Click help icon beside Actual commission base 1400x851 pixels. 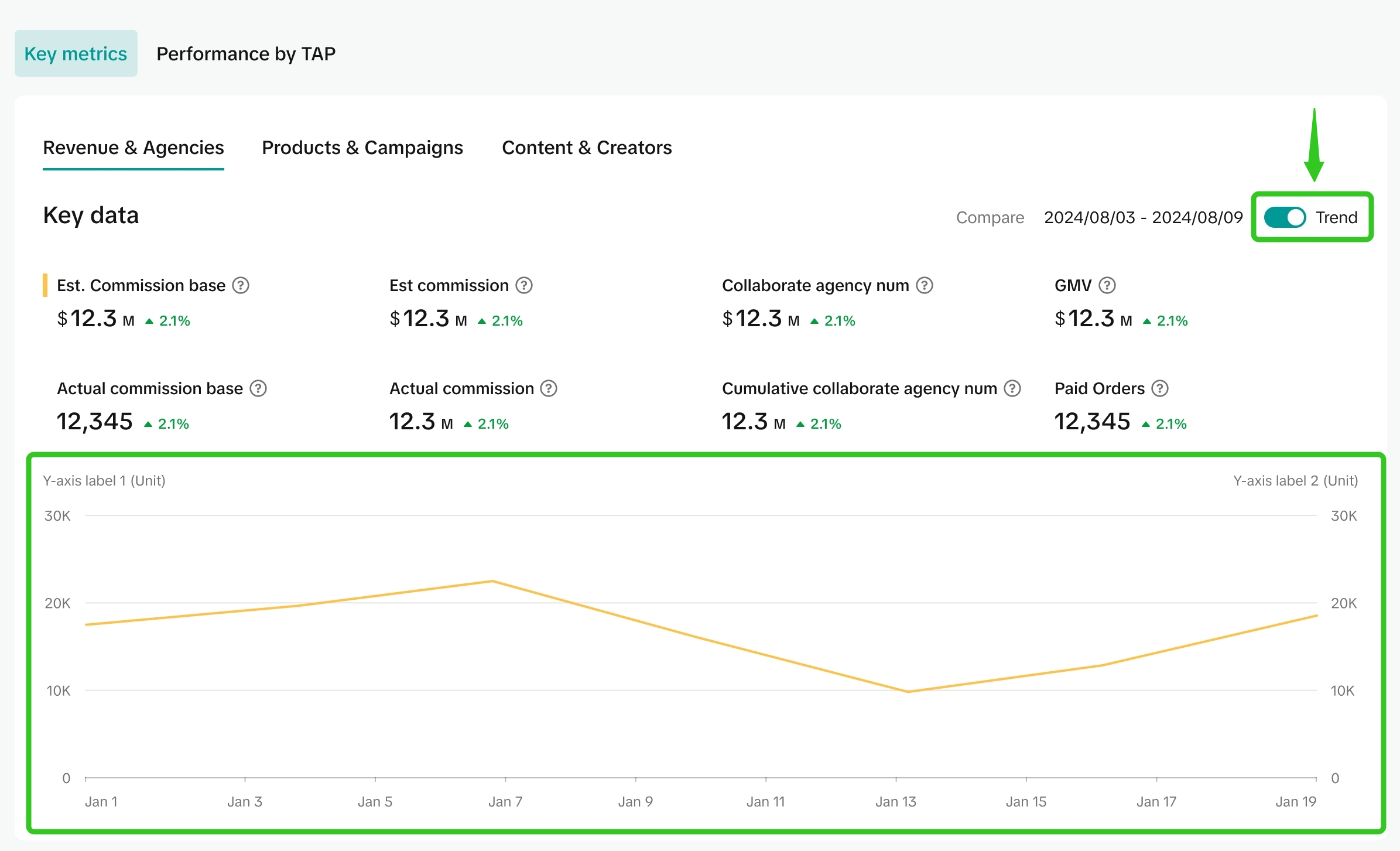[258, 388]
